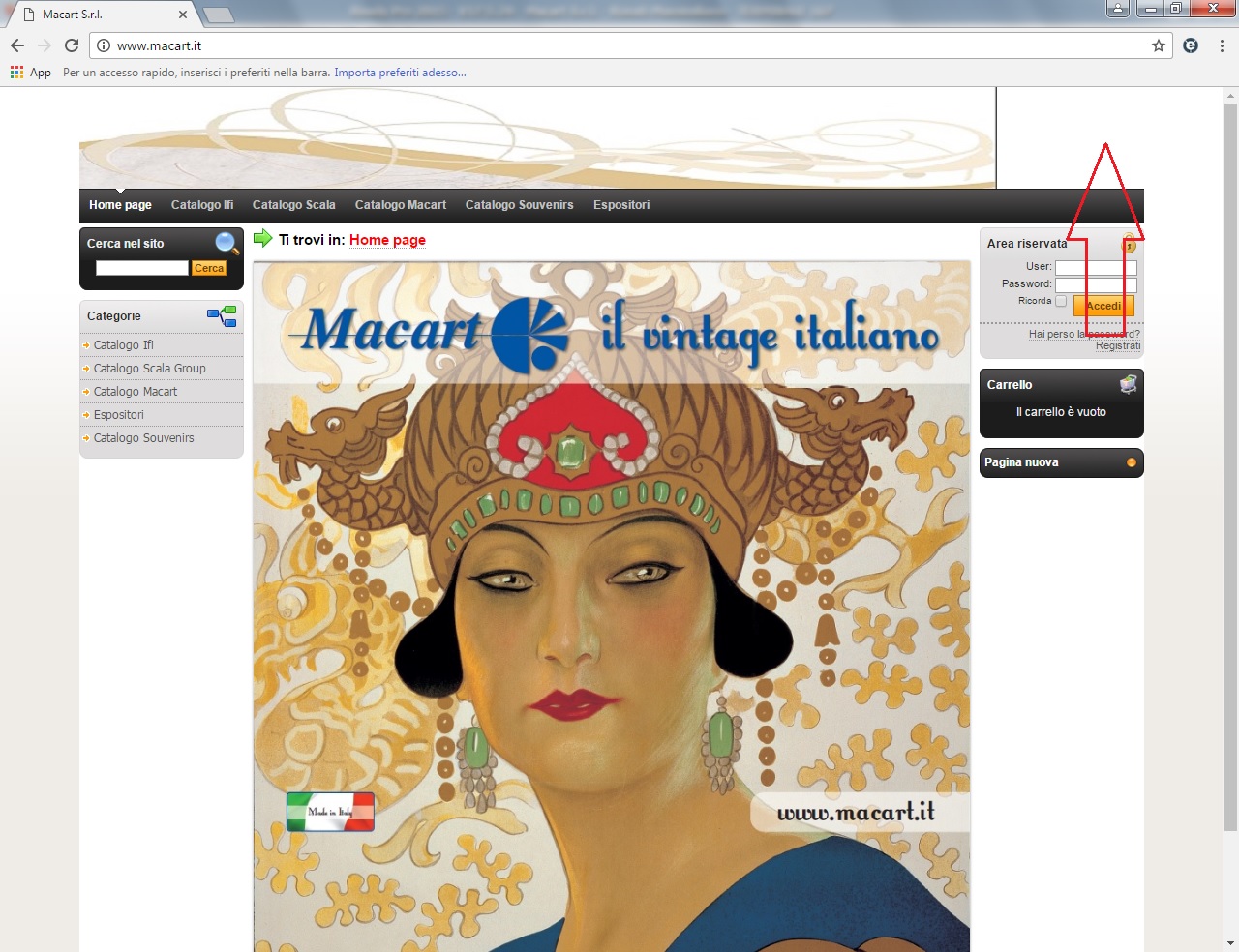Open Espositori in the Categorie list
Image resolution: width=1239 pixels, height=952 pixels.
[x=119, y=415]
